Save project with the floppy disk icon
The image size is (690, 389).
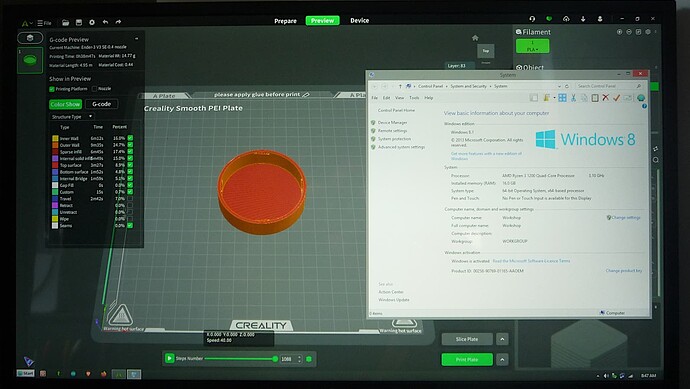click(x=79, y=22)
